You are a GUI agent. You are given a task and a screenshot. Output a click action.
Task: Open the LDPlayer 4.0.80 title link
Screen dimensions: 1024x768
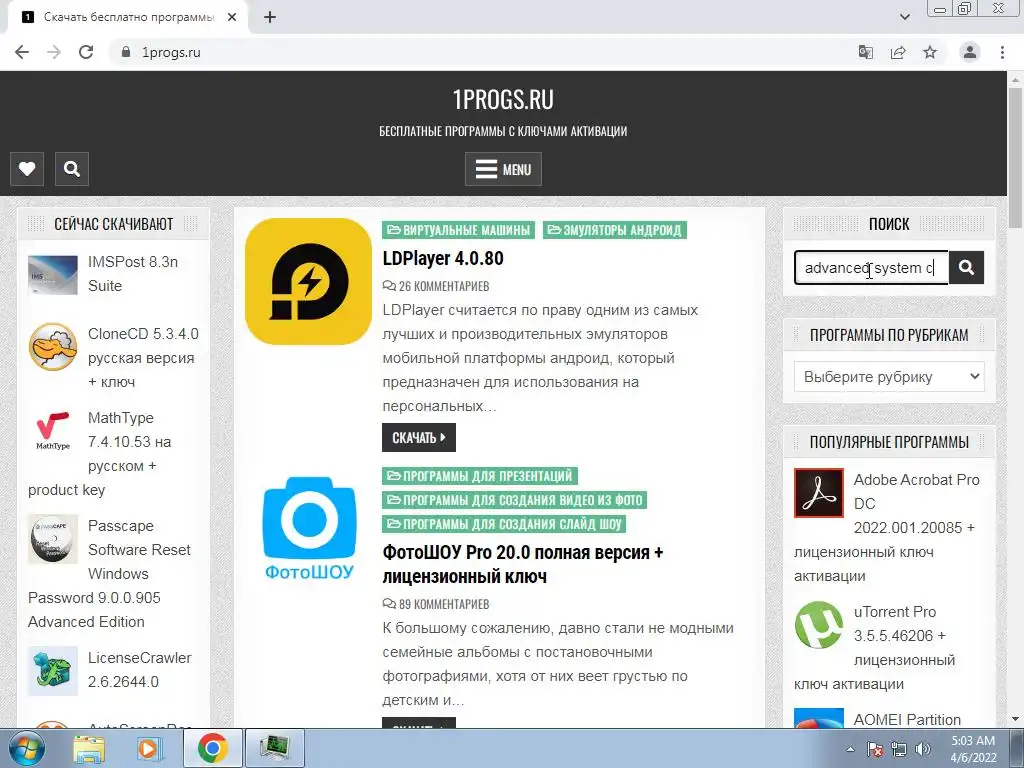pos(443,258)
